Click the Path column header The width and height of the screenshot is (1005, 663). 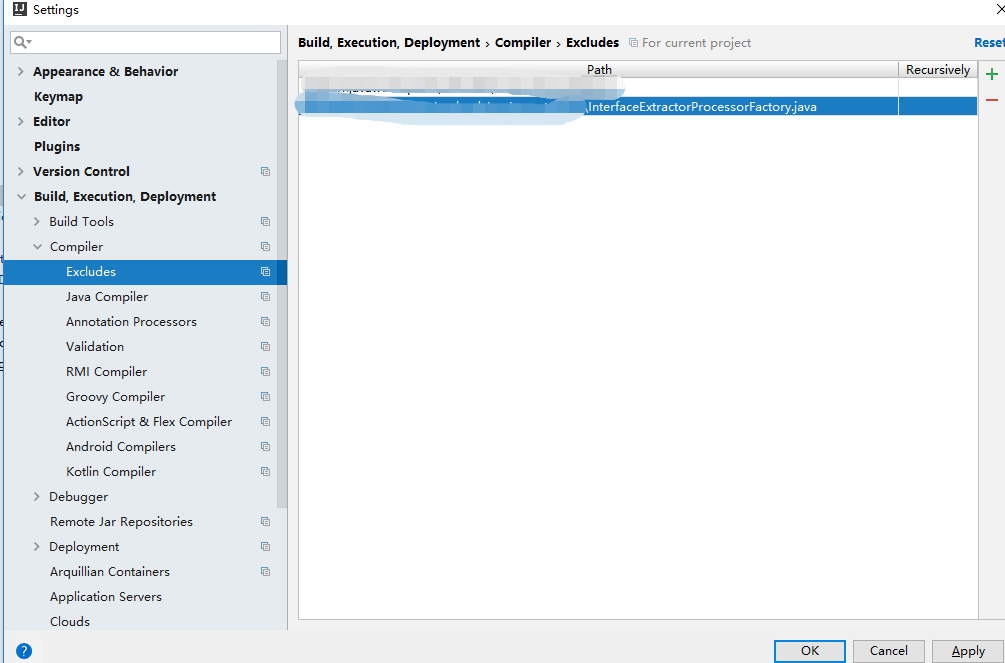pyautogui.click(x=599, y=69)
